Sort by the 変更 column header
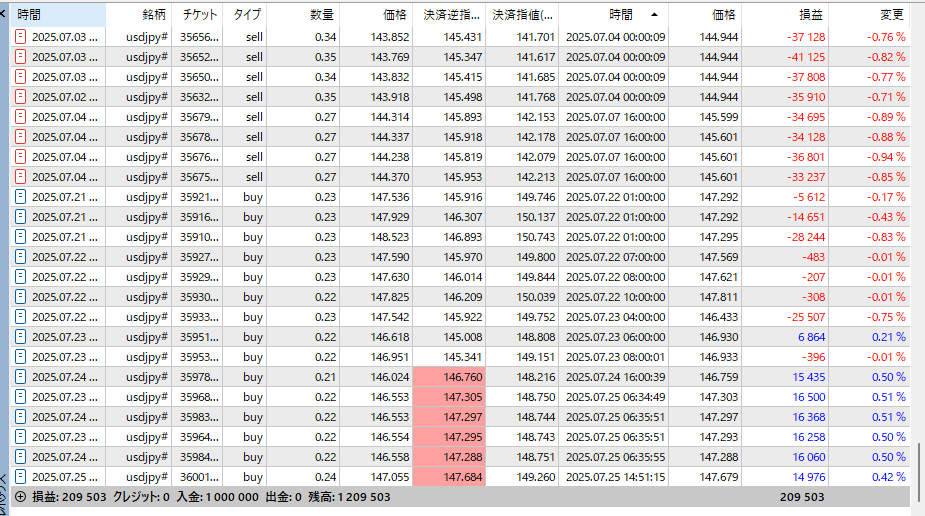The width and height of the screenshot is (925, 516). pyautogui.click(x=869, y=15)
